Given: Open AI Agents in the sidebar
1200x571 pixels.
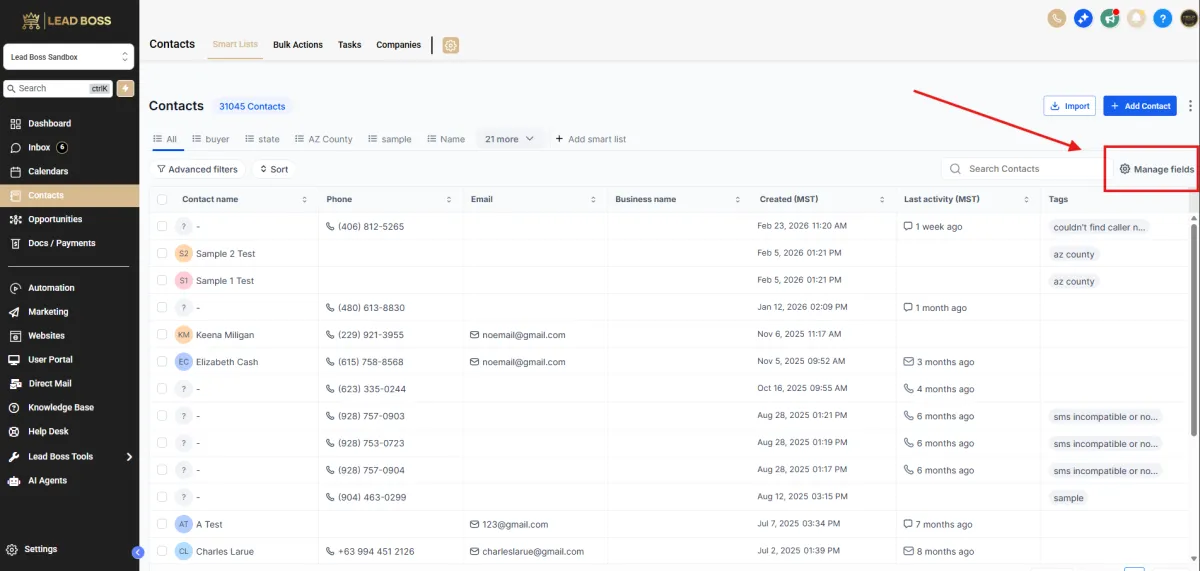Looking at the screenshot, I should 47,481.
